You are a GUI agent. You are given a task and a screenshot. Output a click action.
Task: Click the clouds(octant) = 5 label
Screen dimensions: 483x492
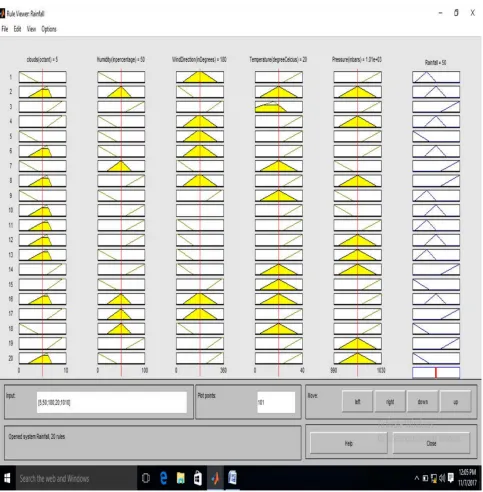[x=42, y=60]
